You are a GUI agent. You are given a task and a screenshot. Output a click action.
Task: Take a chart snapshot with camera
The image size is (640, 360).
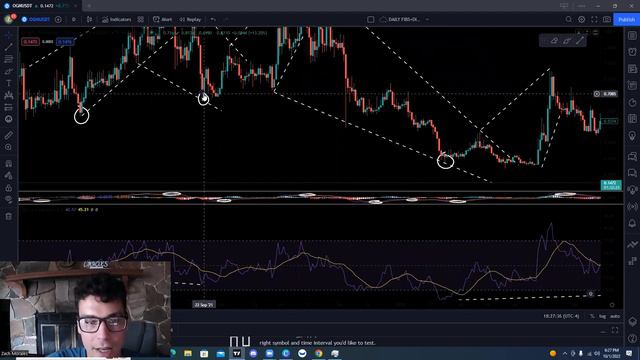point(607,19)
